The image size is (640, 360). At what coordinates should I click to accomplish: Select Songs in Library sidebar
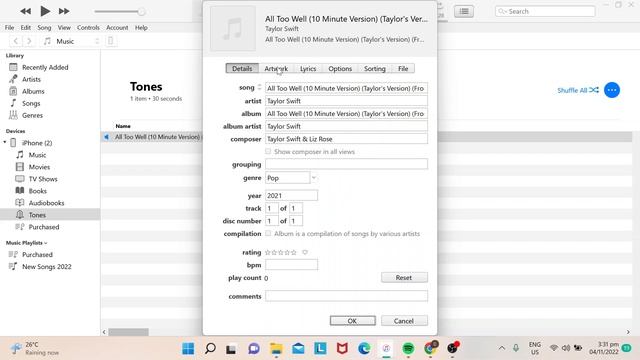[31, 103]
